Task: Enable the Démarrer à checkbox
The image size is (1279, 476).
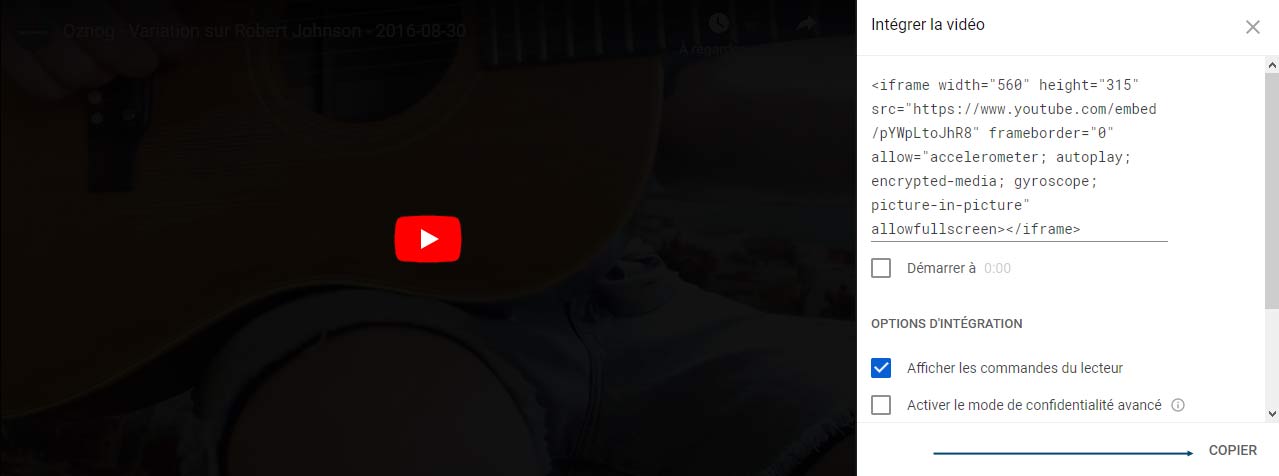Action: (x=881, y=268)
